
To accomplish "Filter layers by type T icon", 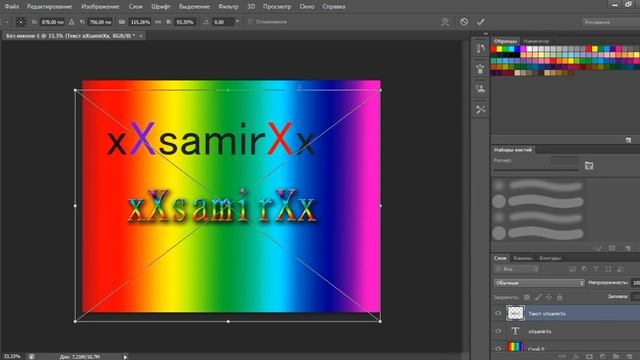I will pyautogui.click(x=596, y=269).
